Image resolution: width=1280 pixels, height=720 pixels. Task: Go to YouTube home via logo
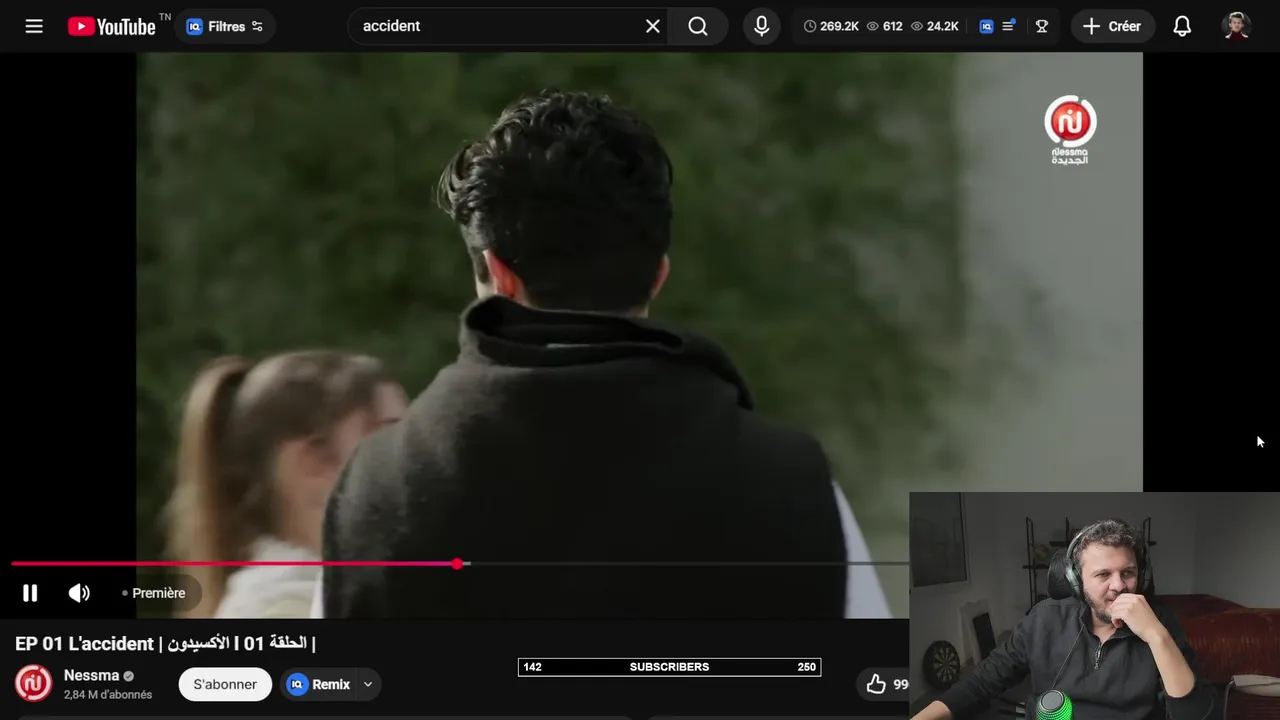point(112,26)
